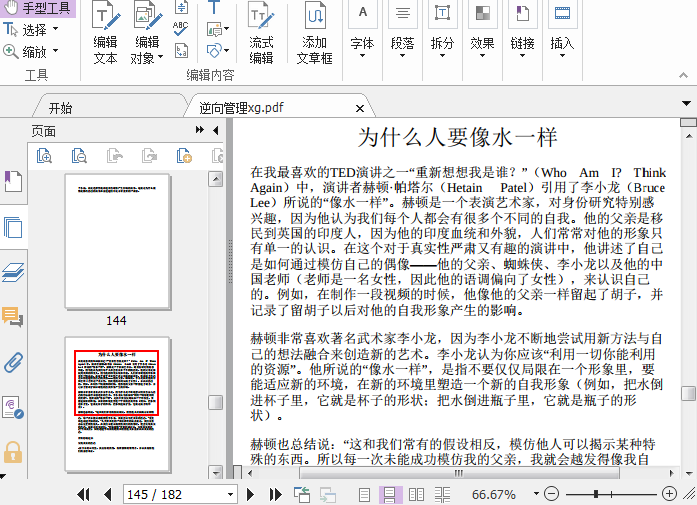Image resolution: width=697 pixels, height=505 pixels.
Task: Open the digital signatures side panel
Action: click(13, 407)
